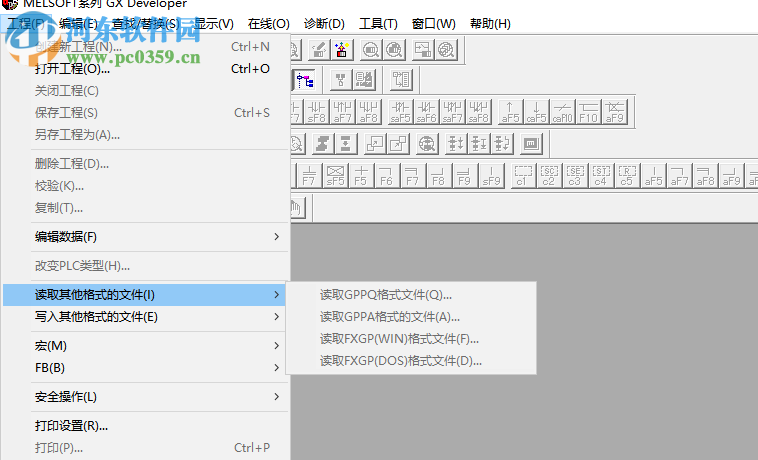Select the saF8 ladder symbol button
The image size is (758, 460).
pyautogui.click(x=479, y=112)
